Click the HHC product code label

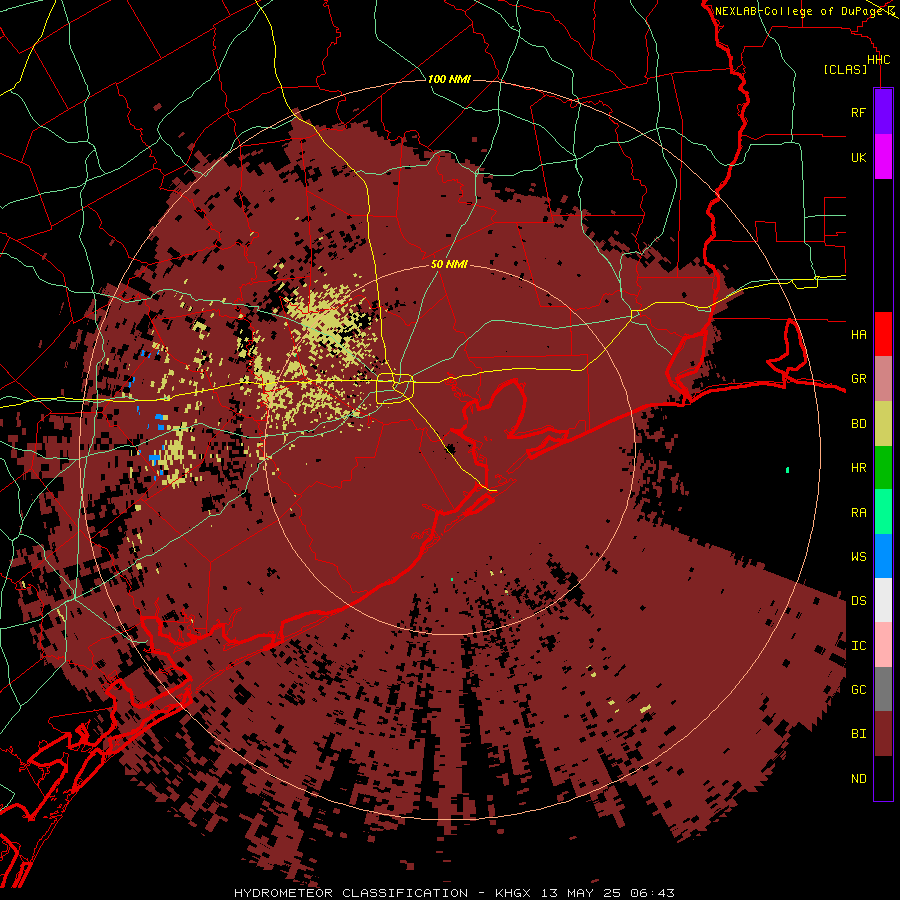pos(879,60)
